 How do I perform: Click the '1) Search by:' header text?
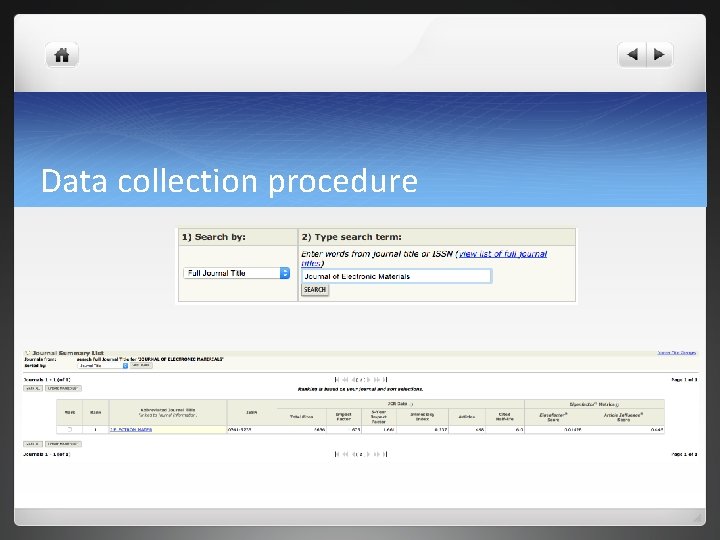[214, 237]
